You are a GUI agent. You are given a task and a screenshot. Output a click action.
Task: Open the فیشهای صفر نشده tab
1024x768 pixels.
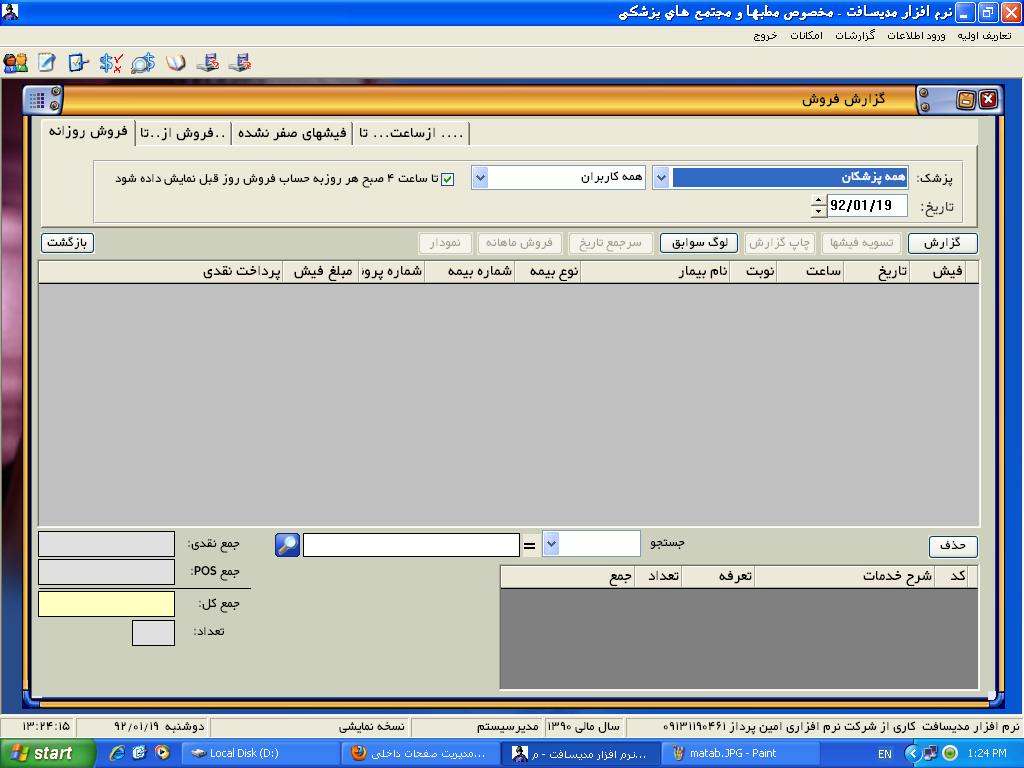click(292, 134)
